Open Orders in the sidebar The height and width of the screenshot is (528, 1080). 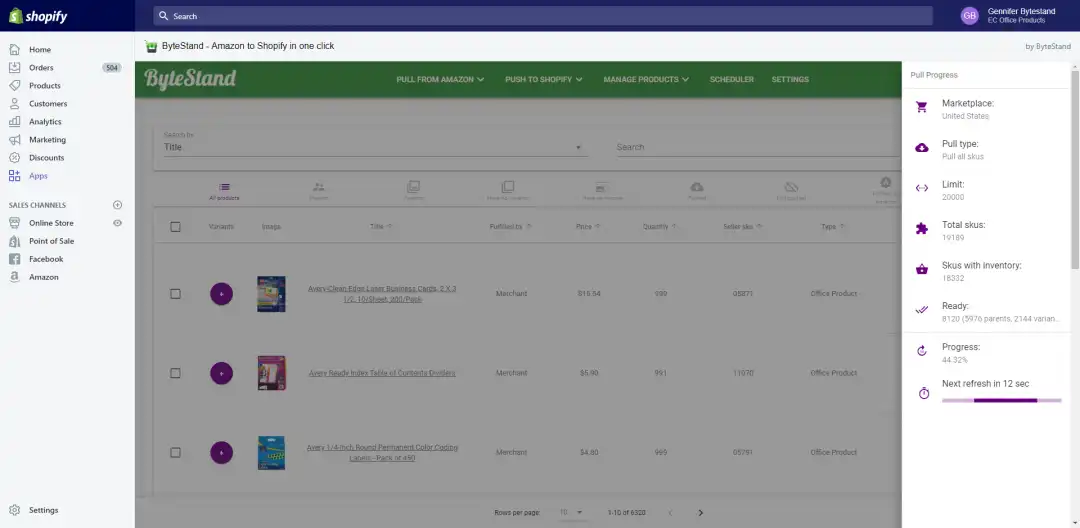(41, 67)
